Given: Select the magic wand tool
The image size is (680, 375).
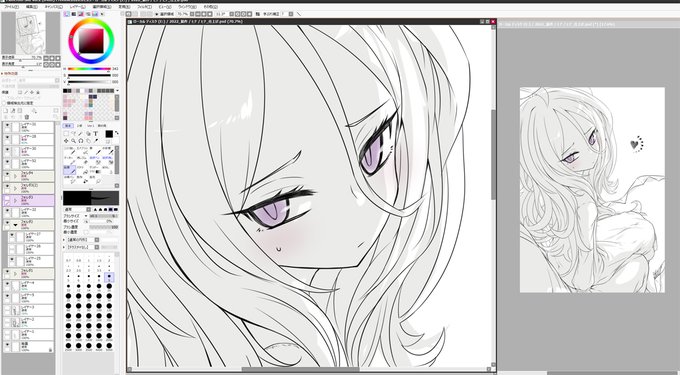Looking at the screenshot, I should tap(80, 134).
